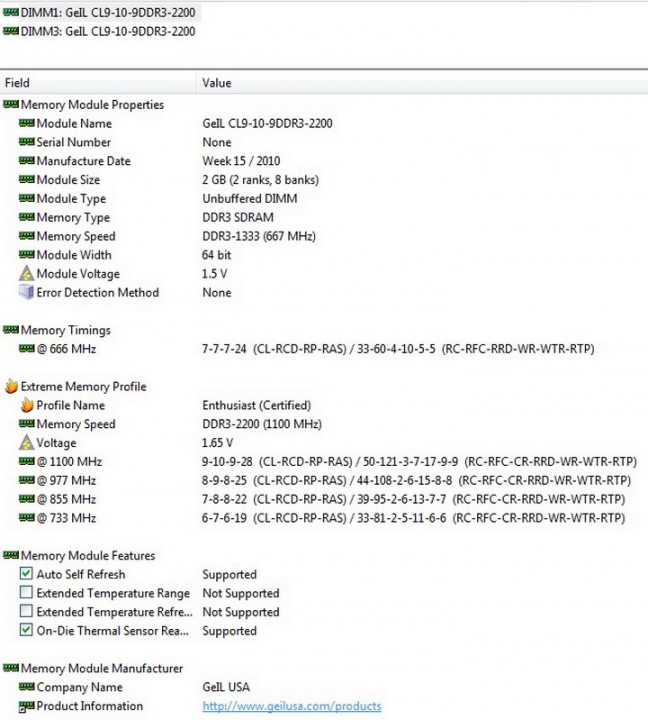Select the 'DDR3-1333 (667 MHz)' value
The image size is (648, 720).
[259, 236]
